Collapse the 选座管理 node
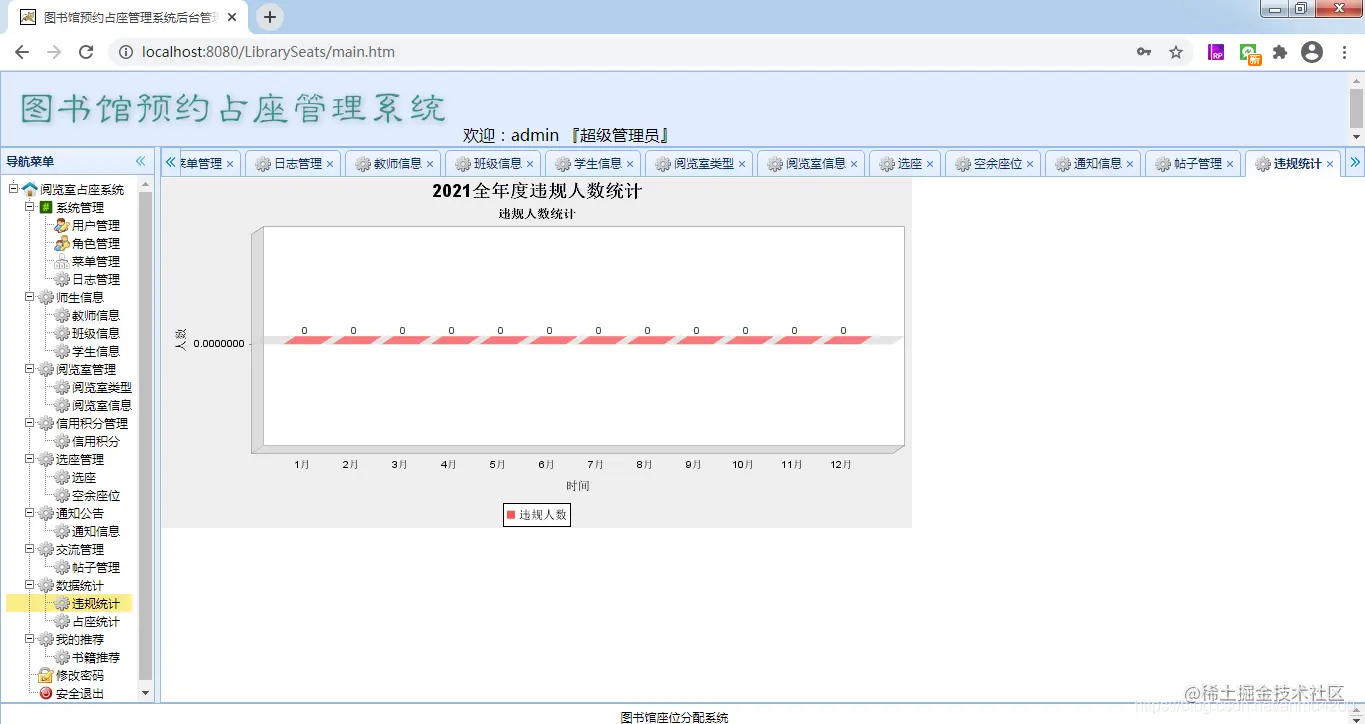This screenshot has width=1365, height=724. [30, 459]
